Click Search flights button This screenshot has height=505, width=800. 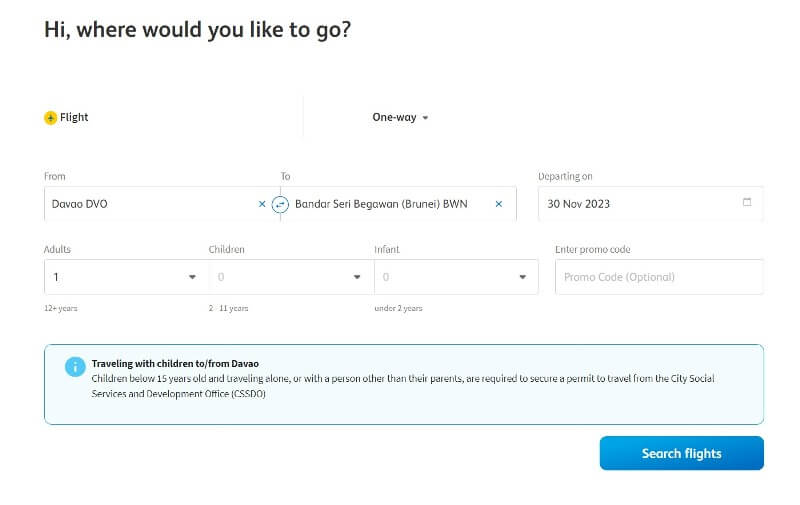pos(682,453)
